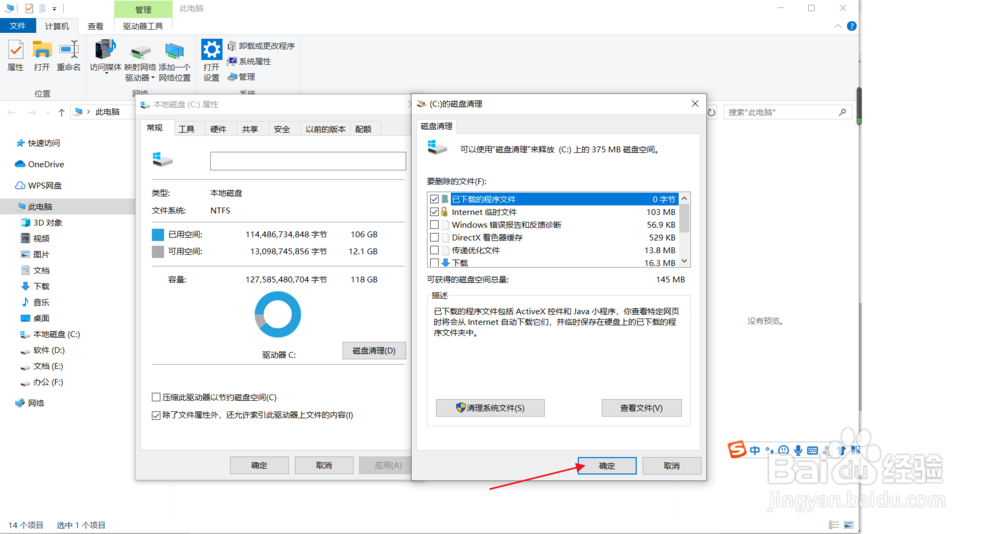Viewport: 1000px width, 534px height.
Task: Select 快速访问 in the navigation pane
Action: tap(38, 143)
